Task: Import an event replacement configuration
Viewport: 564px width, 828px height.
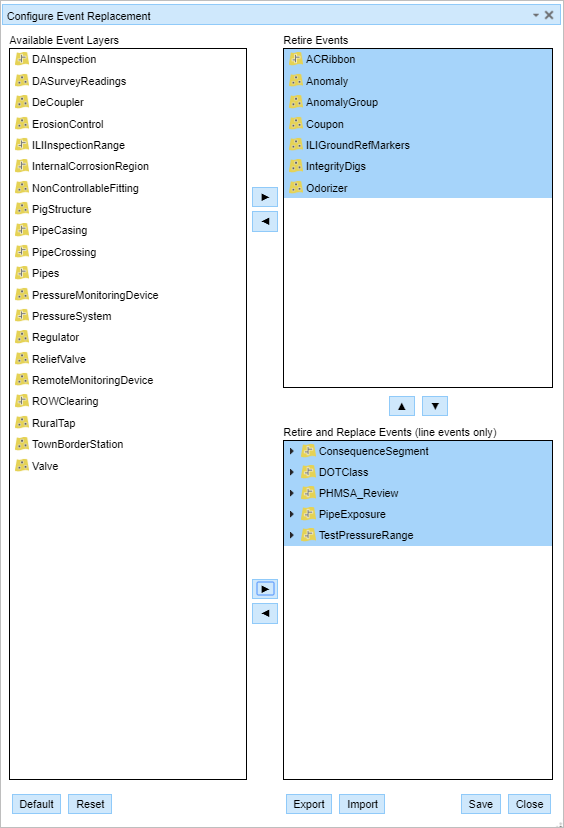Action: point(362,804)
